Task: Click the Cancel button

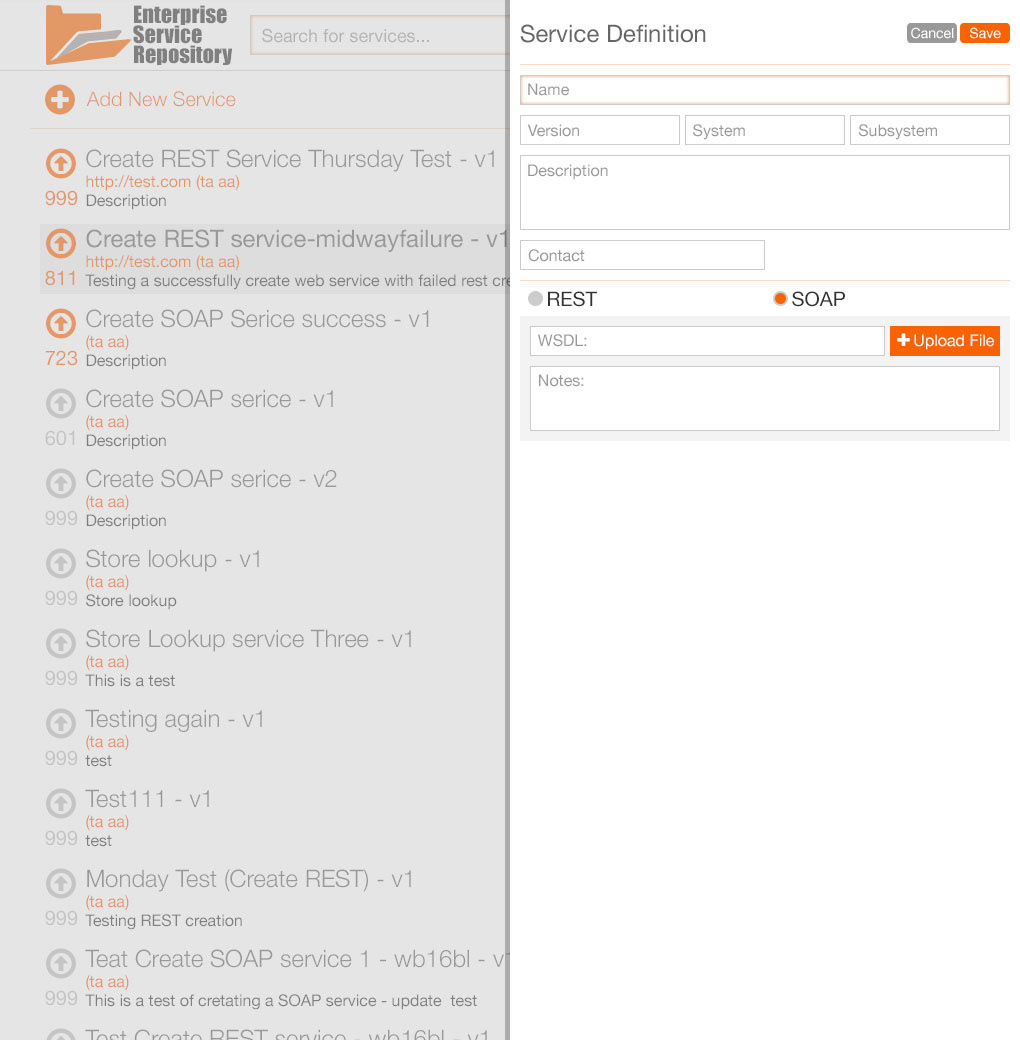Action: 931,33
